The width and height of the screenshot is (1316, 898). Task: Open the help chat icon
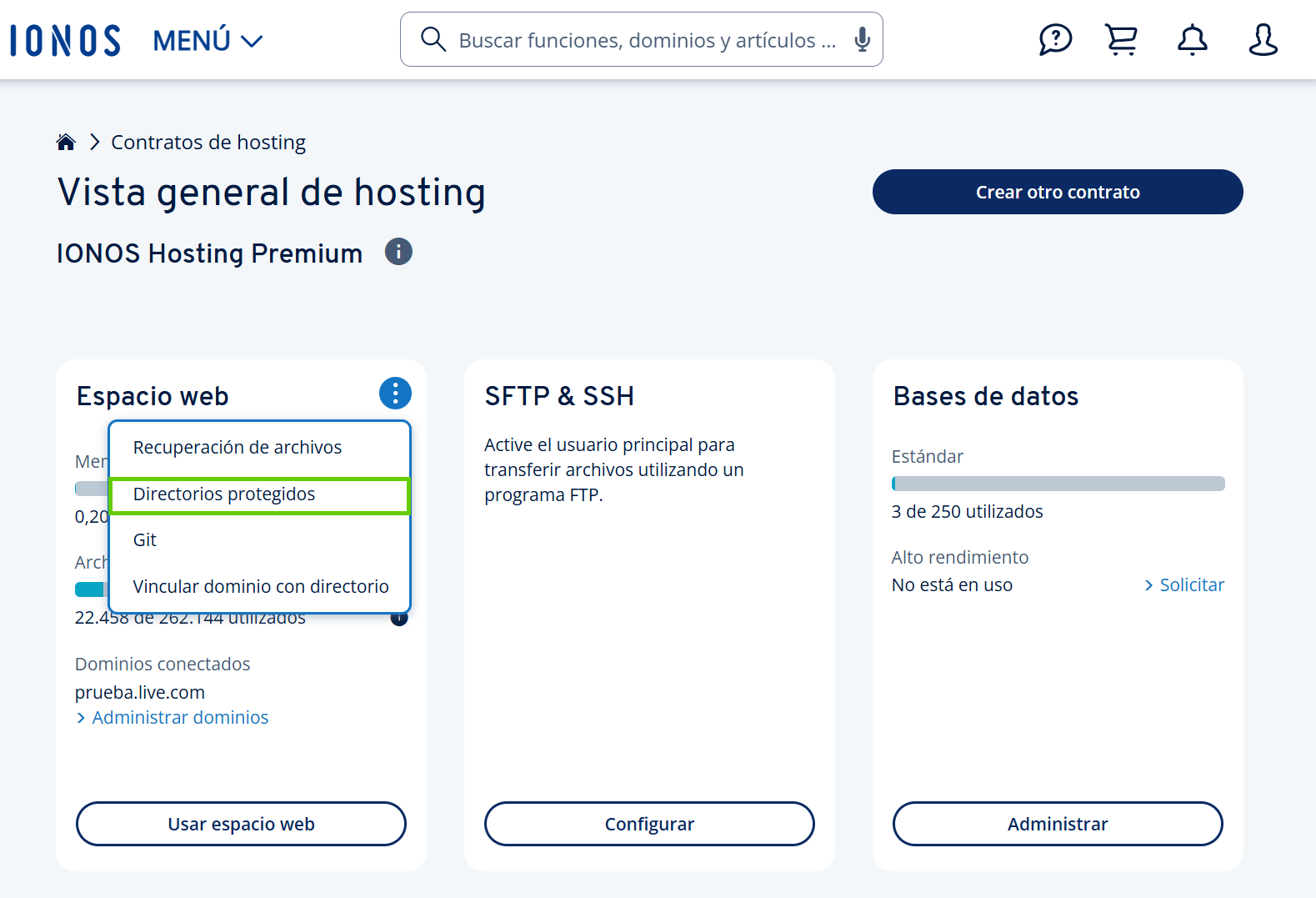click(x=1055, y=39)
